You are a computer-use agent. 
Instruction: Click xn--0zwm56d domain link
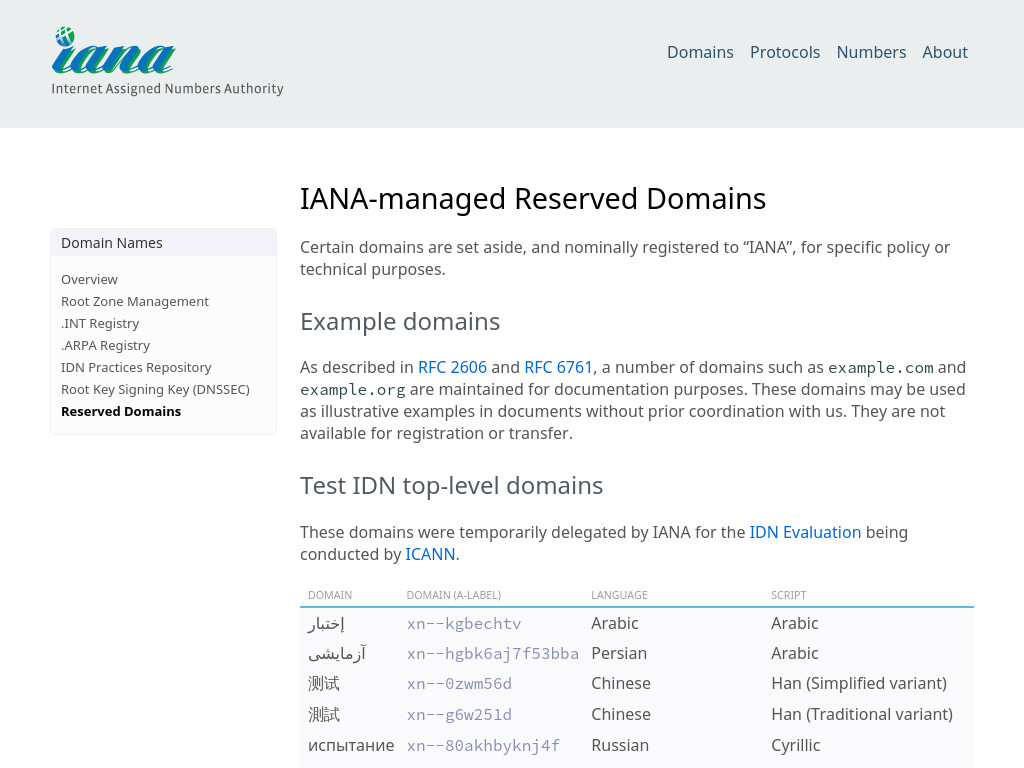pyautogui.click(x=459, y=684)
